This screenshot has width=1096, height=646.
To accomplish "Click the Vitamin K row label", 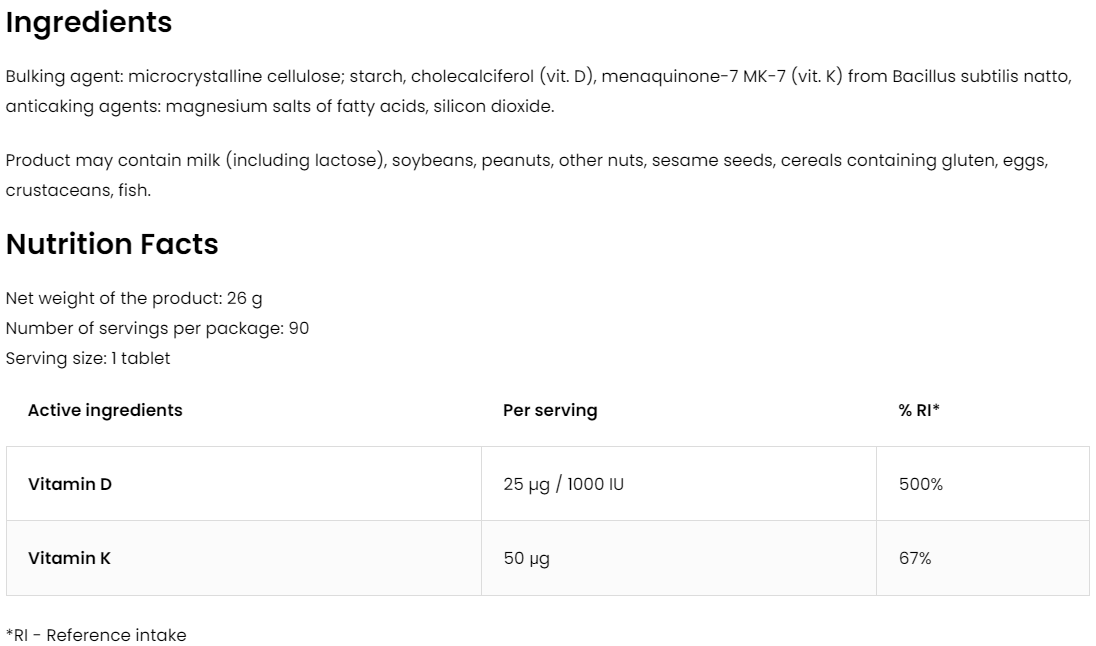I will point(69,558).
